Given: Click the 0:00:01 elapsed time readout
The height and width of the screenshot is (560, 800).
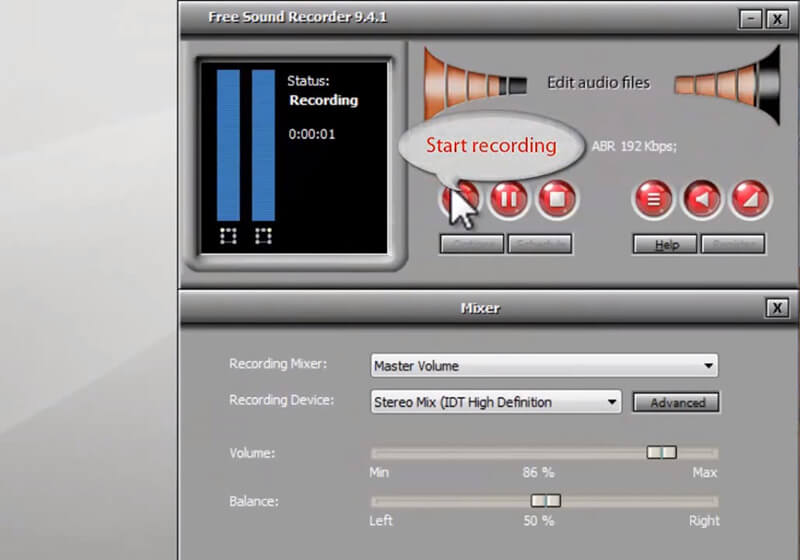Looking at the screenshot, I should click(312, 134).
